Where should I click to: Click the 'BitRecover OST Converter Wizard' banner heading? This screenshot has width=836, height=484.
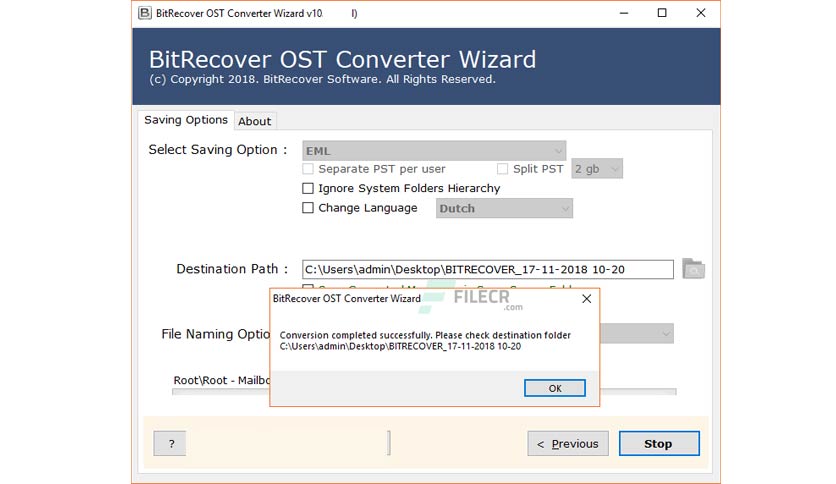coord(342,59)
